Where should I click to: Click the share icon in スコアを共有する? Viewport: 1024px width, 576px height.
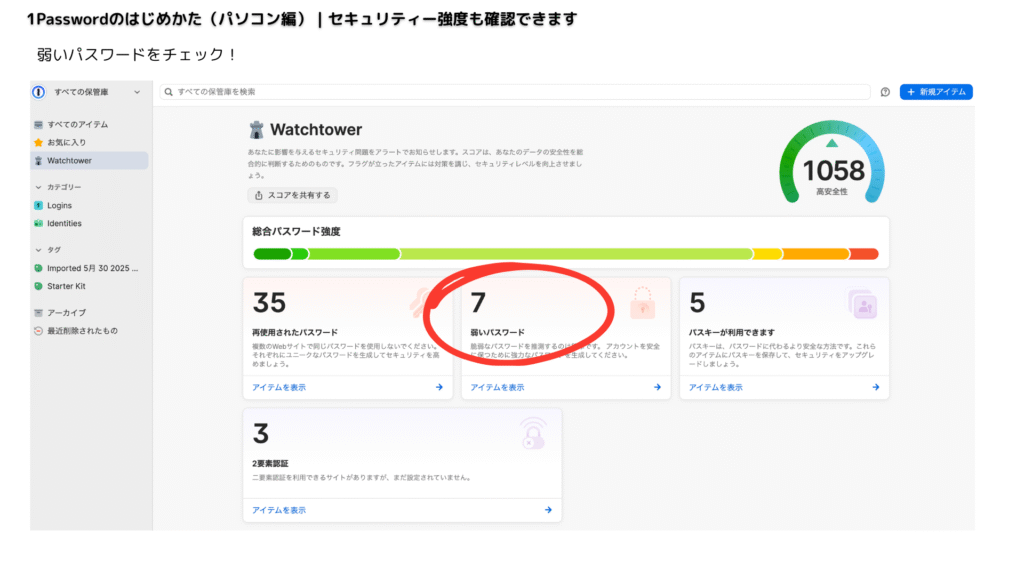259,195
